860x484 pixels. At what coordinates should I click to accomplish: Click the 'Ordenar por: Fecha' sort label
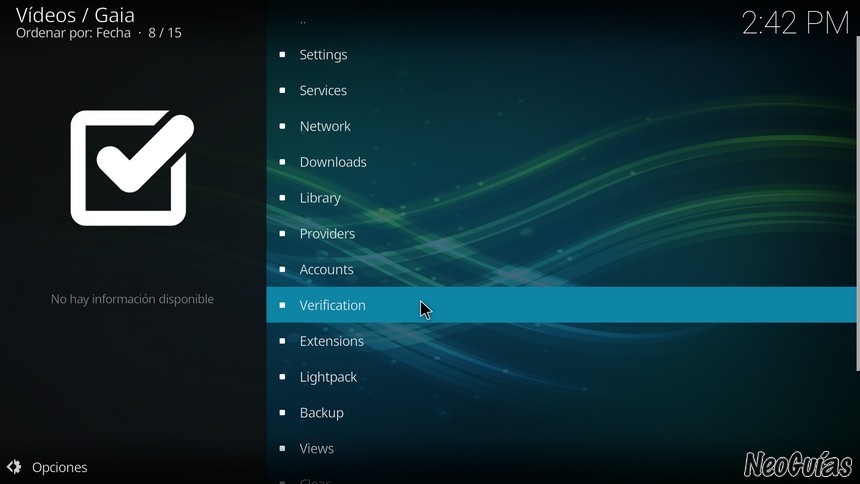(x=73, y=33)
